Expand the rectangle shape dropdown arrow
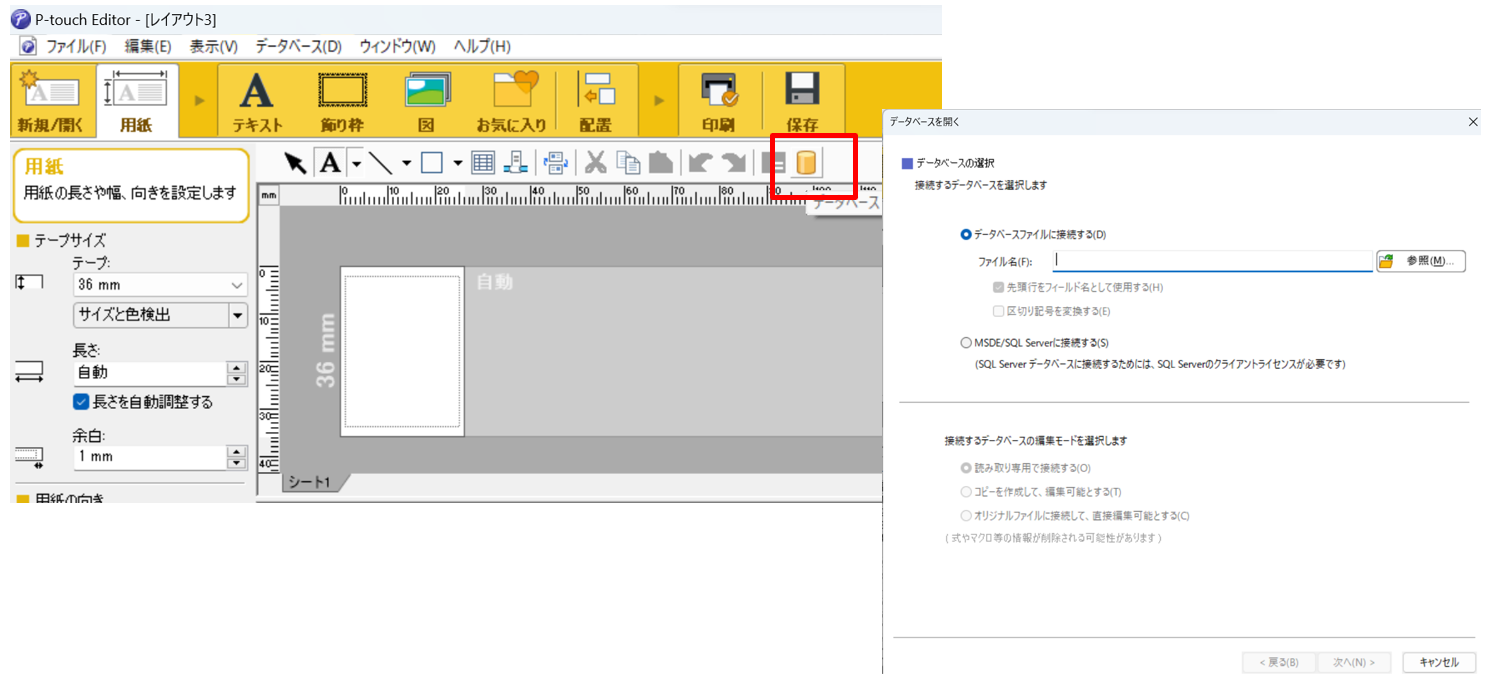 tap(457, 163)
